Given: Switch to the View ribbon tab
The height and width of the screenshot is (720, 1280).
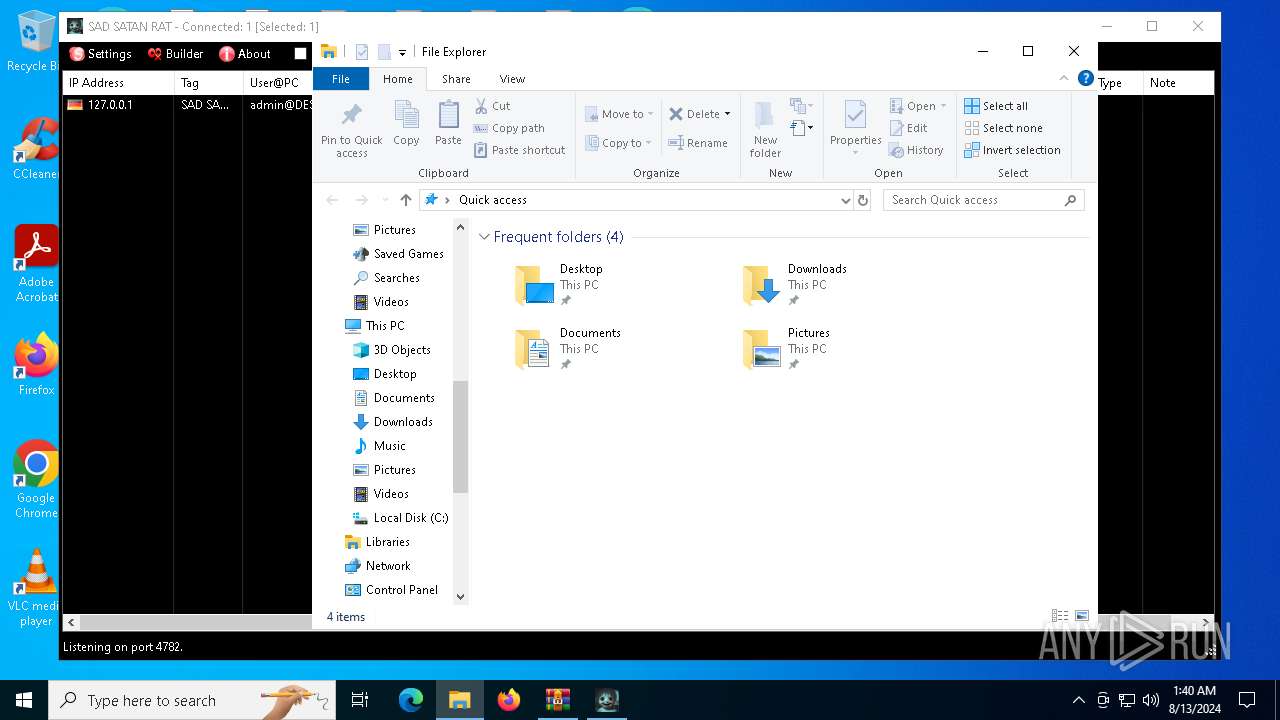Looking at the screenshot, I should click(512, 79).
